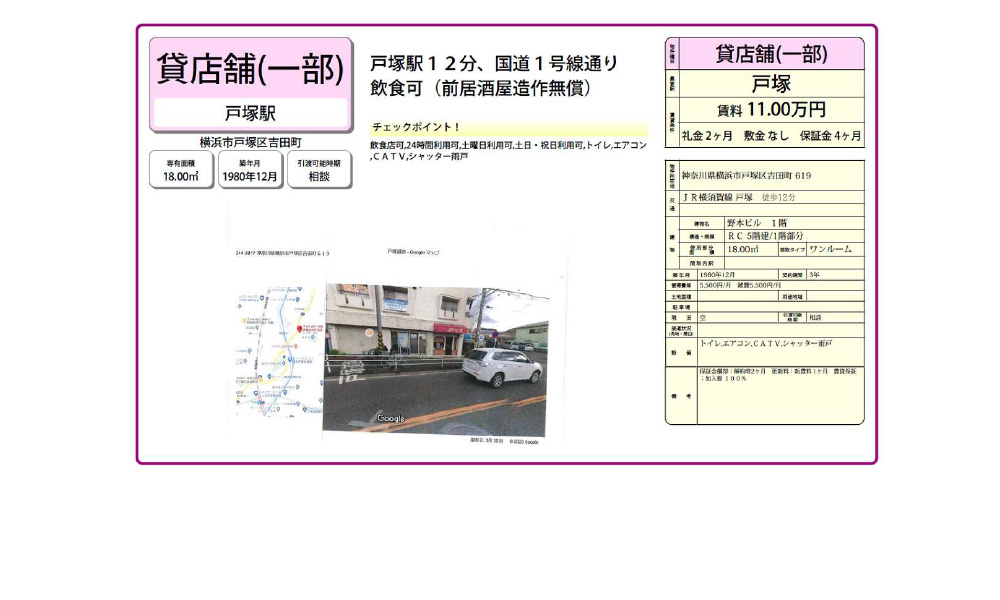Select the 間取タイプ ワンルーム cell
Screen dimensions: 1000x600
click(x=832, y=248)
